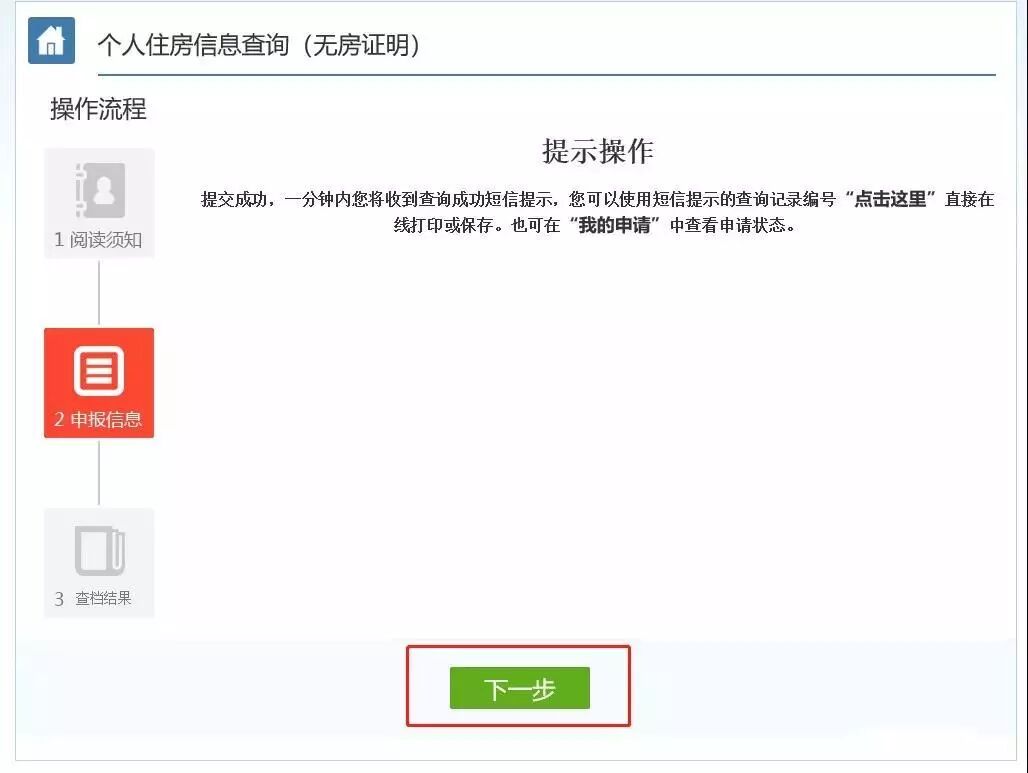Go to the 3 查档结果 step label
This screenshot has width=1028, height=773.
coord(93,599)
